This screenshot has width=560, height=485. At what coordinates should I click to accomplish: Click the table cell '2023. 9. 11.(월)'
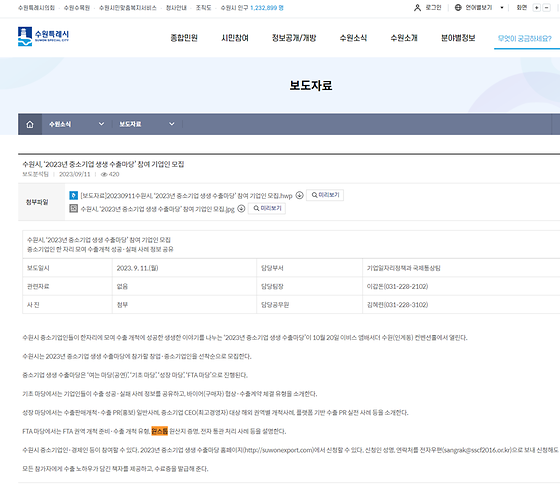tap(184, 268)
